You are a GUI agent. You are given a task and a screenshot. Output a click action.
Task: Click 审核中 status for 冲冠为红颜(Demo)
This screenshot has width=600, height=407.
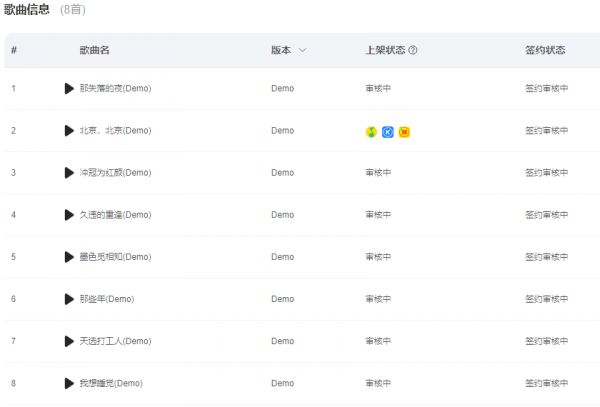pyautogui.click(x=378, y=172)
